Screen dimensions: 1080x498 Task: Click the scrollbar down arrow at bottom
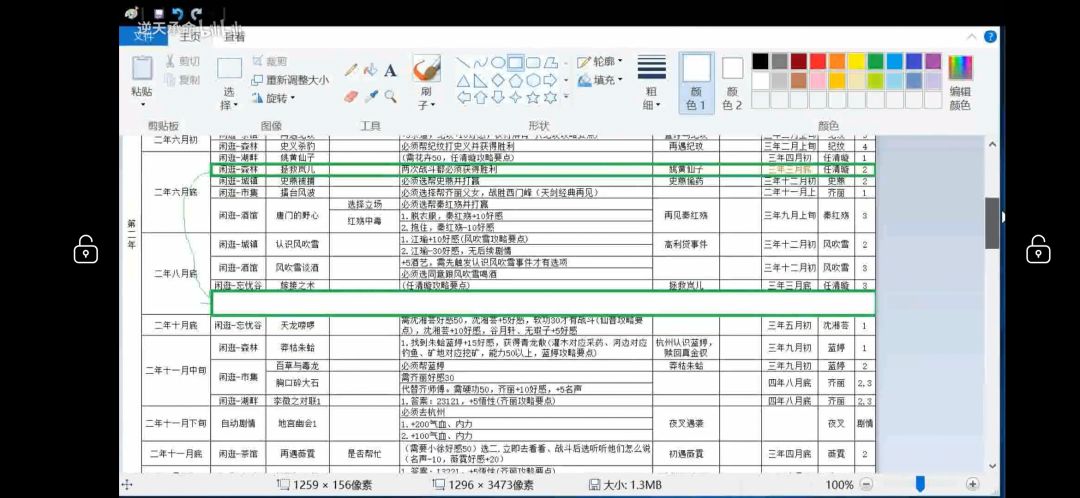click(992, 466)
